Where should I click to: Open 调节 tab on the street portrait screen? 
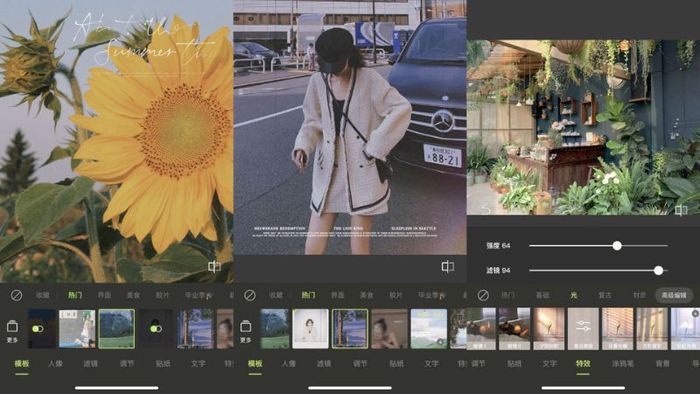360,364
